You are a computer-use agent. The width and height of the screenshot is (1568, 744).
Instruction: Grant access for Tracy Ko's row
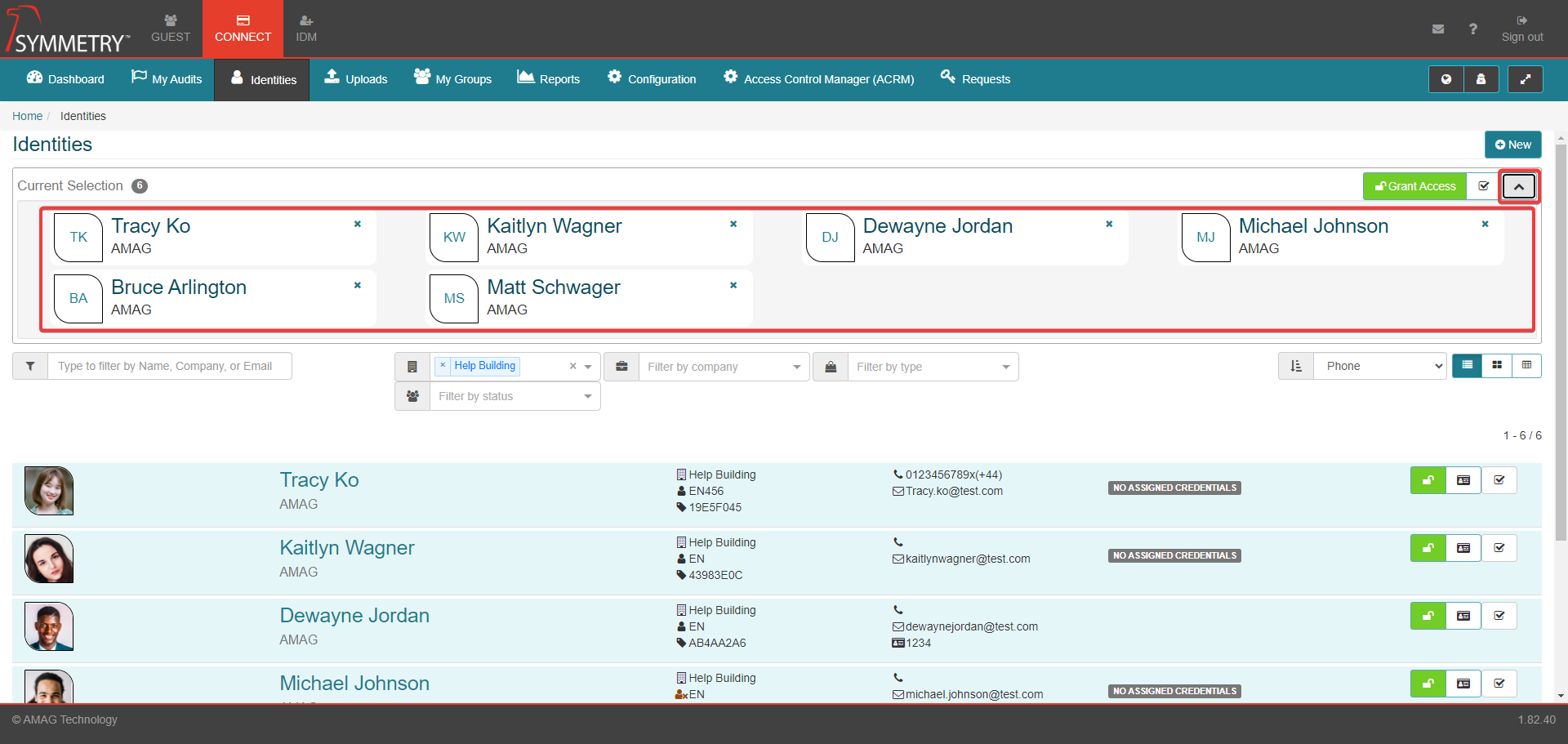click(x=1428, y=480)
